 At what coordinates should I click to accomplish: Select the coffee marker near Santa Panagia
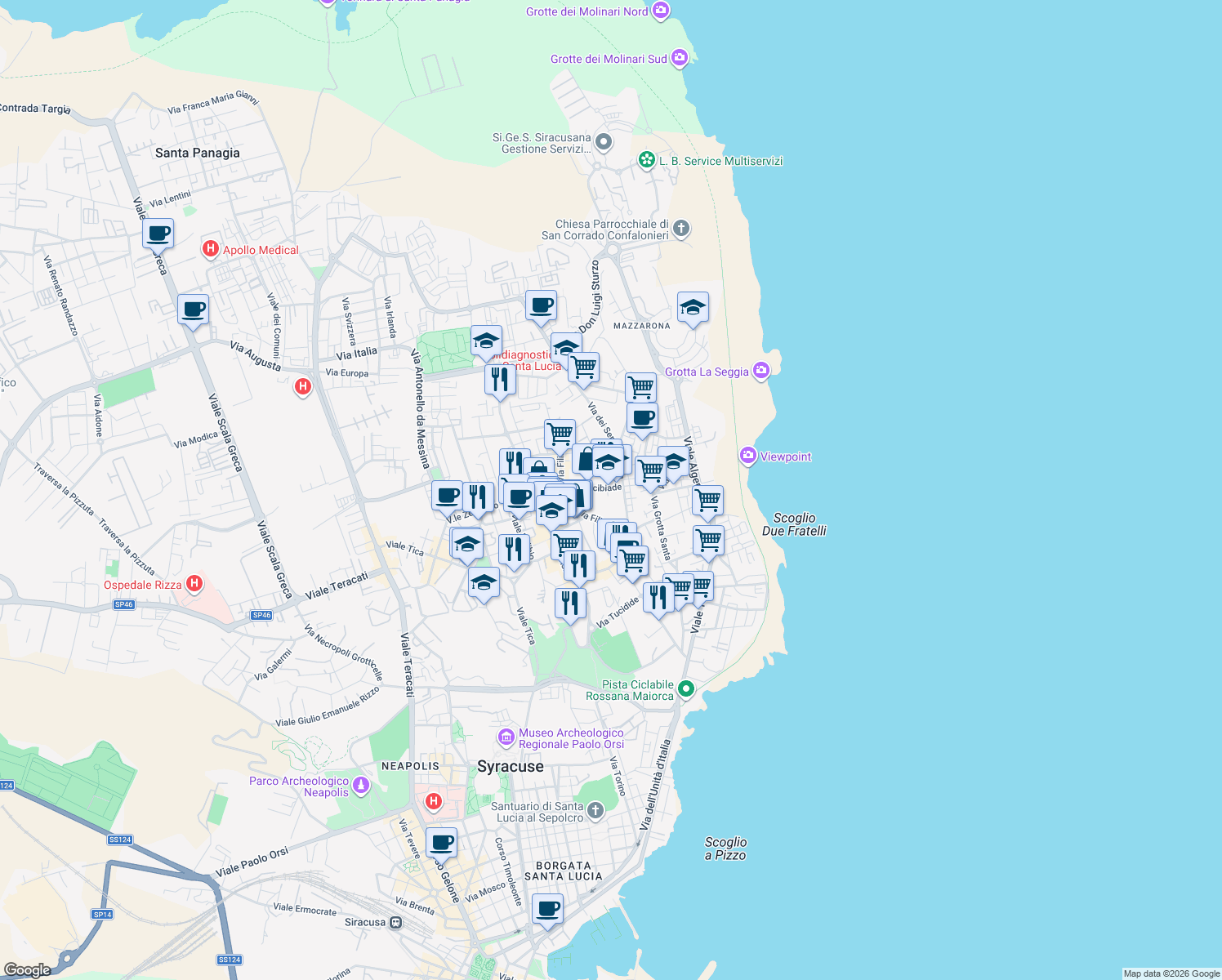click(158, 234)
